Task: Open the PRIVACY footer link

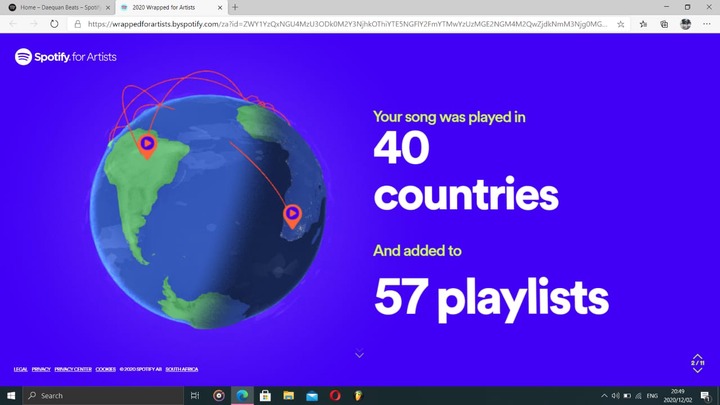Action: [x=41, y=369]
